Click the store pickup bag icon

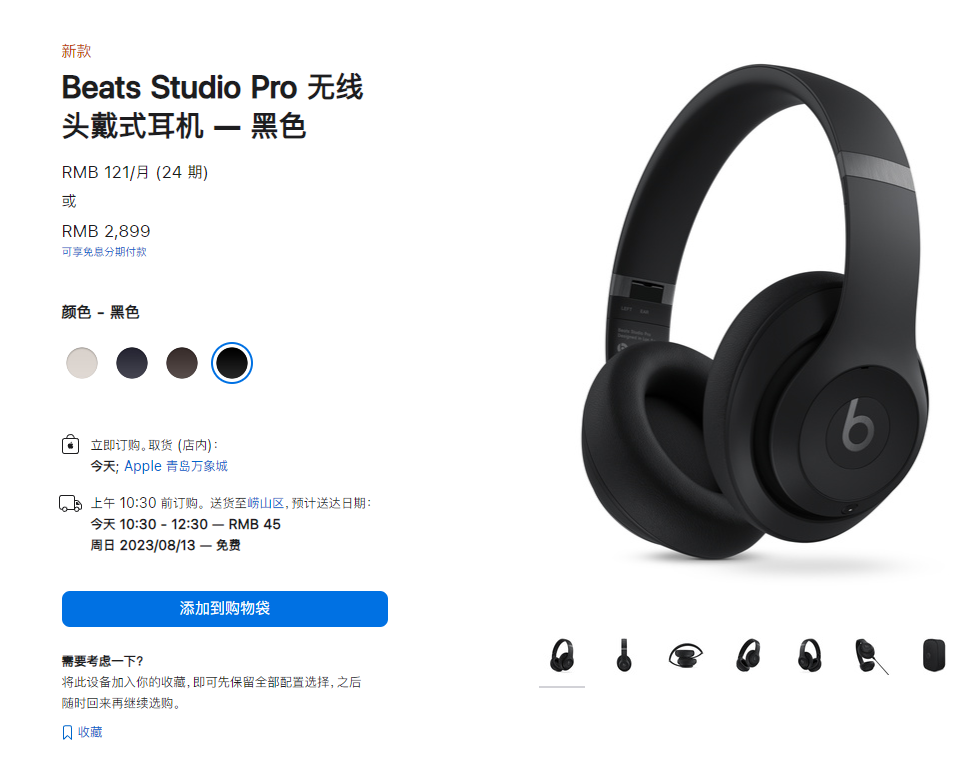(x=70, y=445)
